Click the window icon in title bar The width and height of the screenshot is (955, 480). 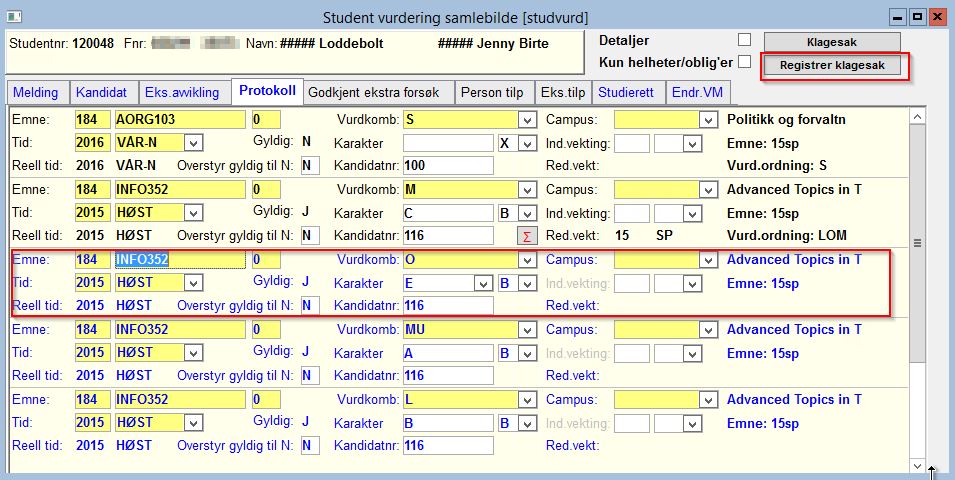click(x=14, y=16)
